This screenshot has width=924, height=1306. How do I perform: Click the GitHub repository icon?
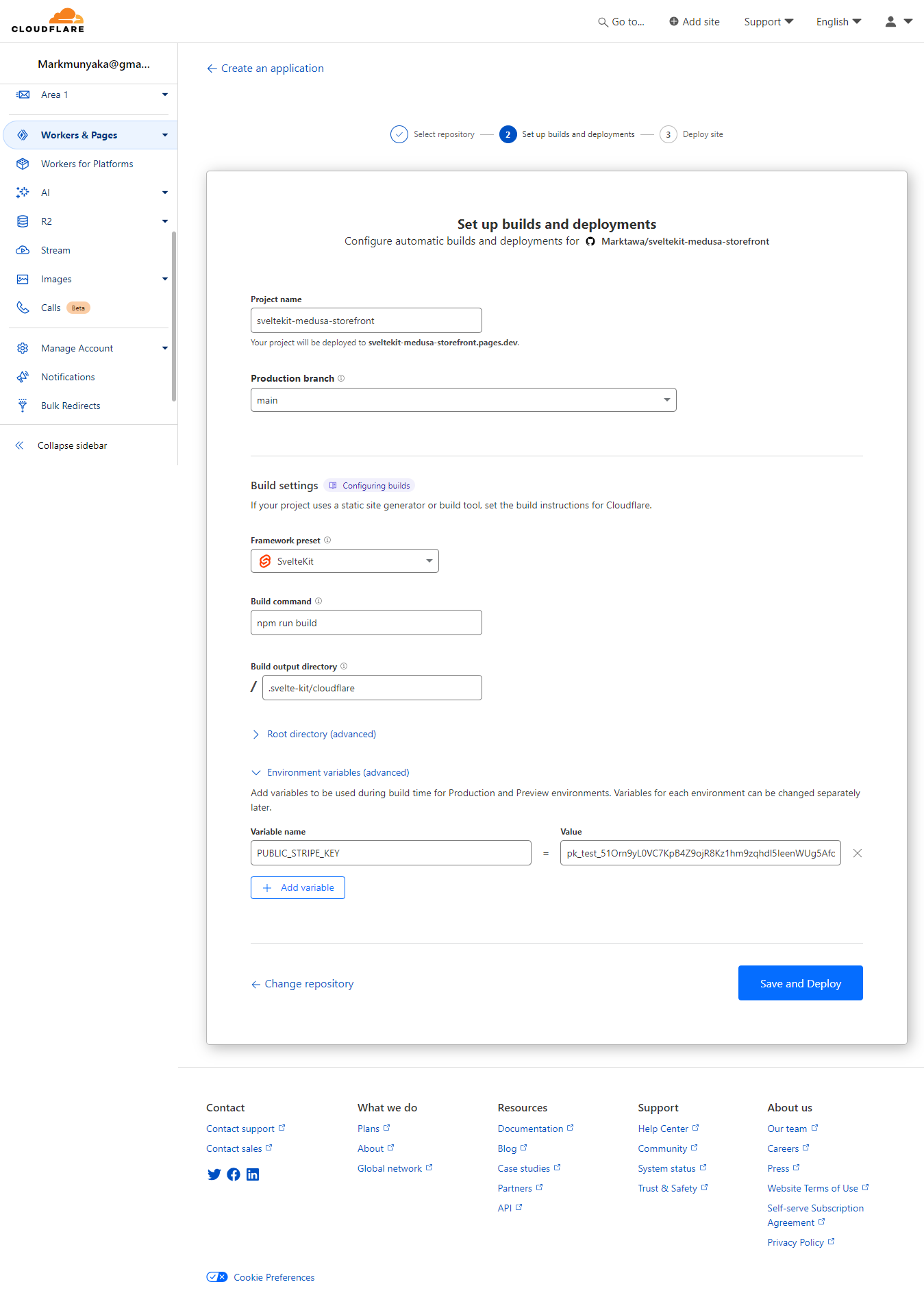pos(590,241)
